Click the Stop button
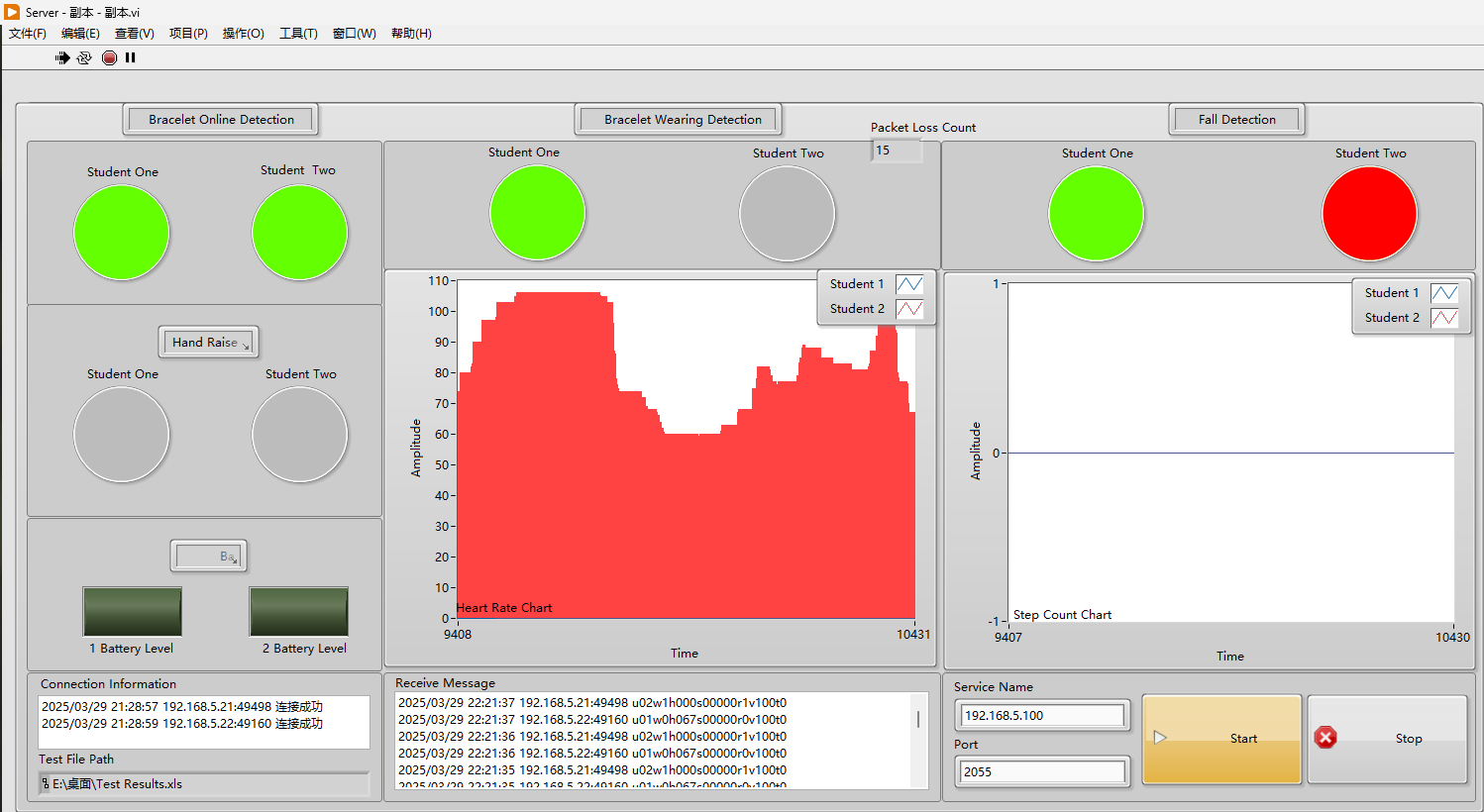This screenshot has width=1484, height=812. point(1387,739)
